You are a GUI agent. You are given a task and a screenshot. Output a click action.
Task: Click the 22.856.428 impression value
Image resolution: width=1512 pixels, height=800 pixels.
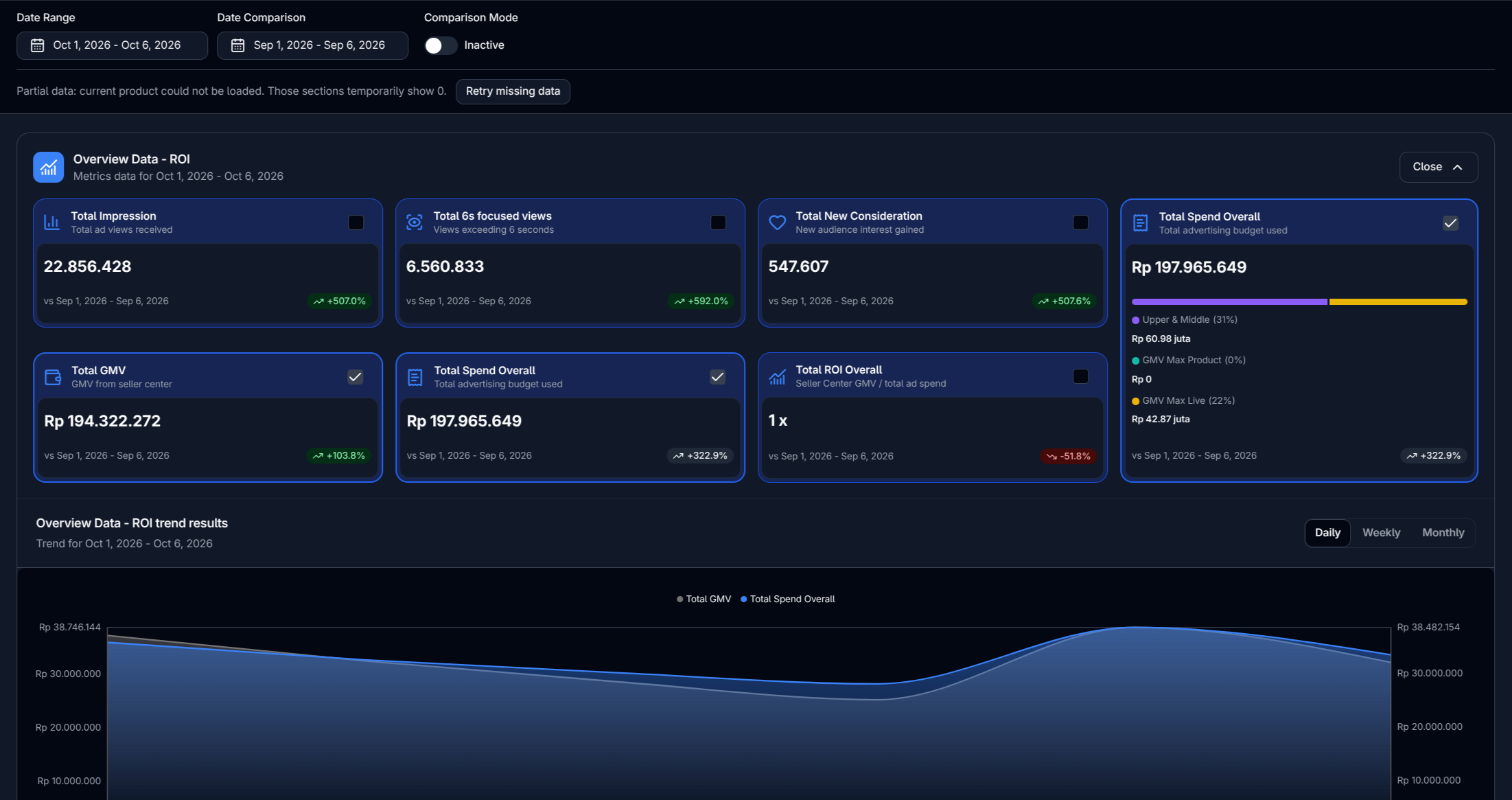pyautogui.click(x=87, y=266)
